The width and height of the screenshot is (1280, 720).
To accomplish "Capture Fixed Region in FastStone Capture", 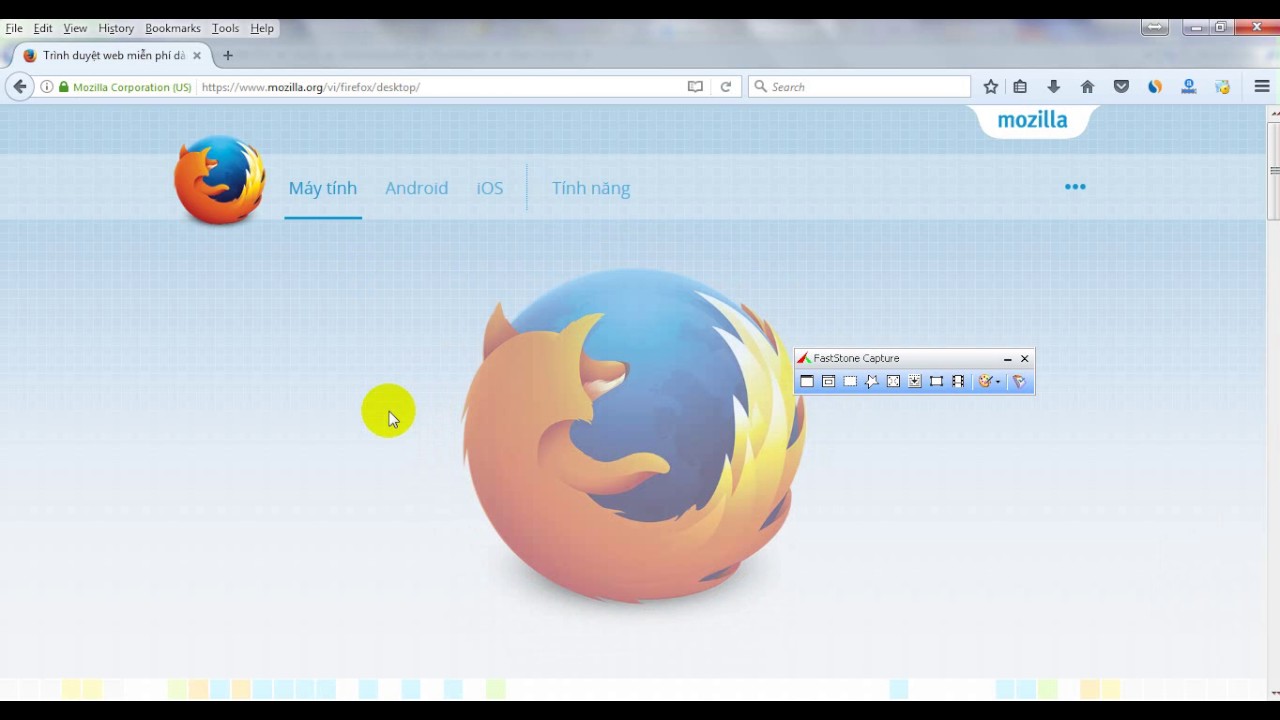I will (x=936, y=381).
